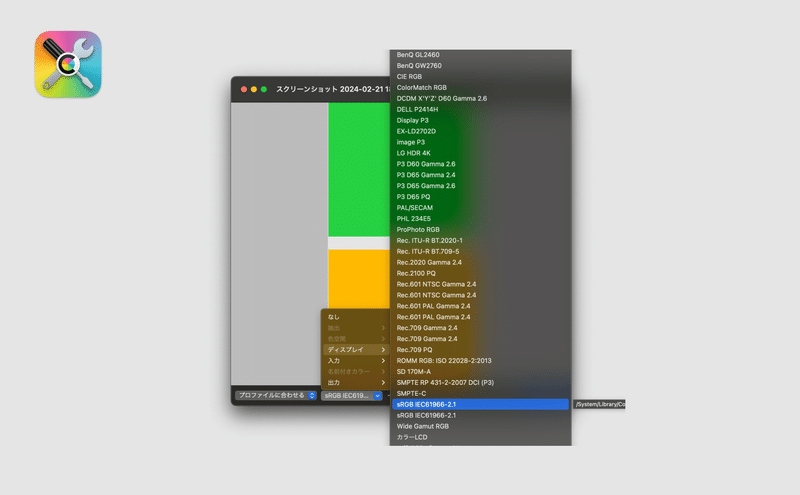The height and width of the screenshot is (495, 800).
Task: Zoom the window with green titlebar button
Action: (x=264, y=89)
